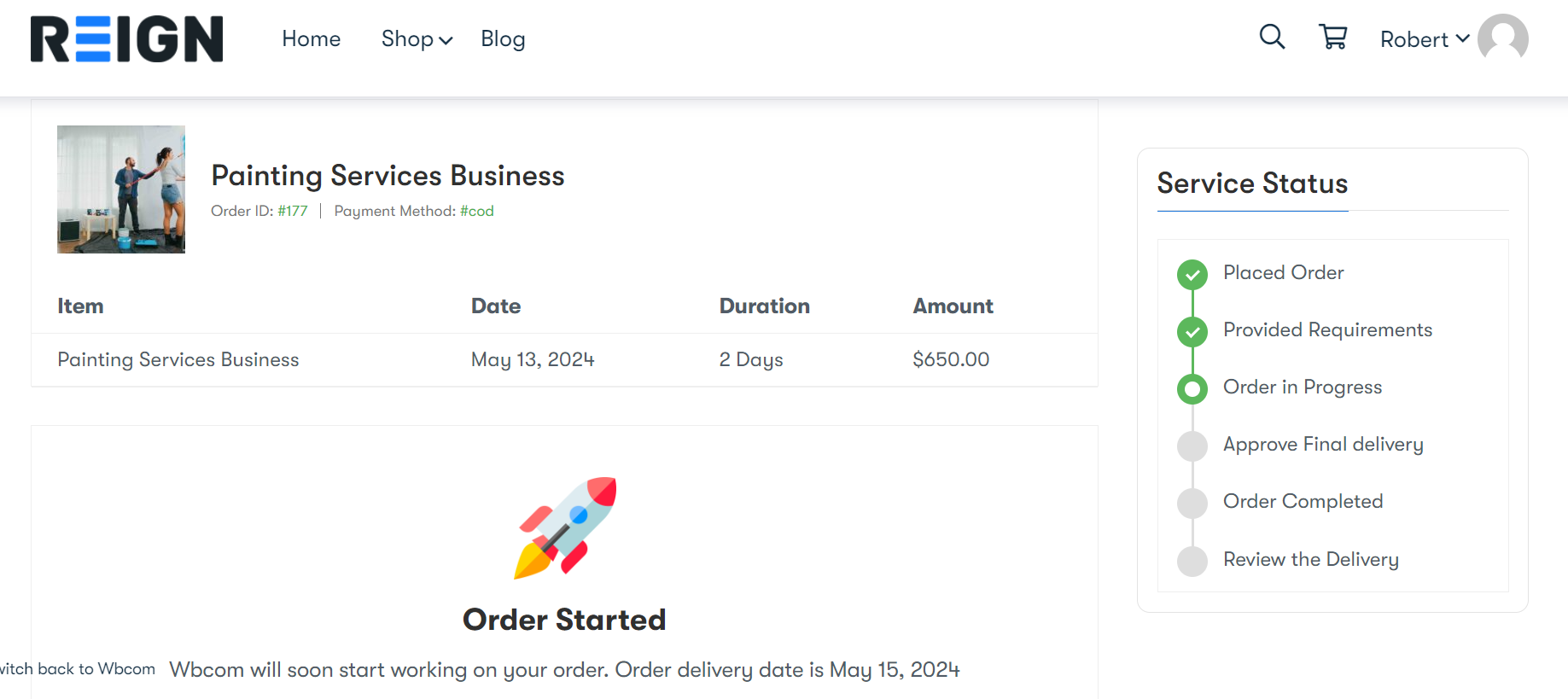Click the #cod payment method link
This screenshot has width=1568, height=699.
point(477,211)
